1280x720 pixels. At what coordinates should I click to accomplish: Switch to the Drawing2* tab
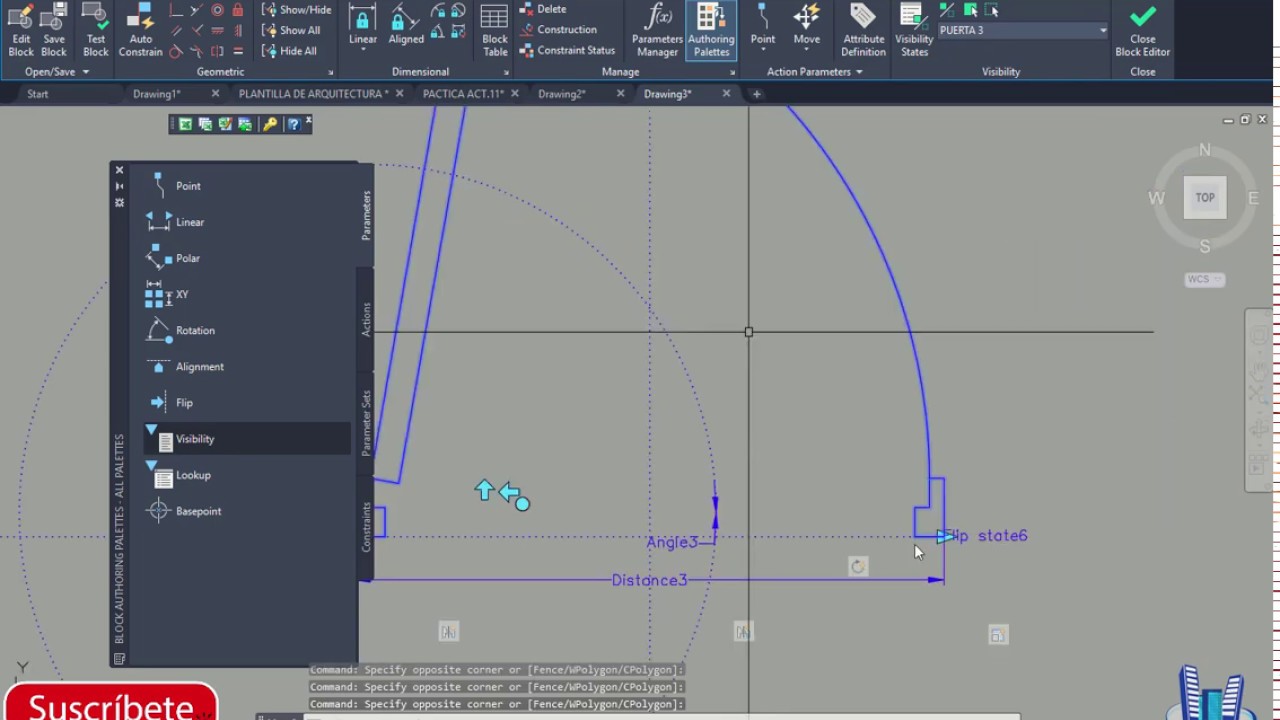pyautogui.click(x=561, y=94)
